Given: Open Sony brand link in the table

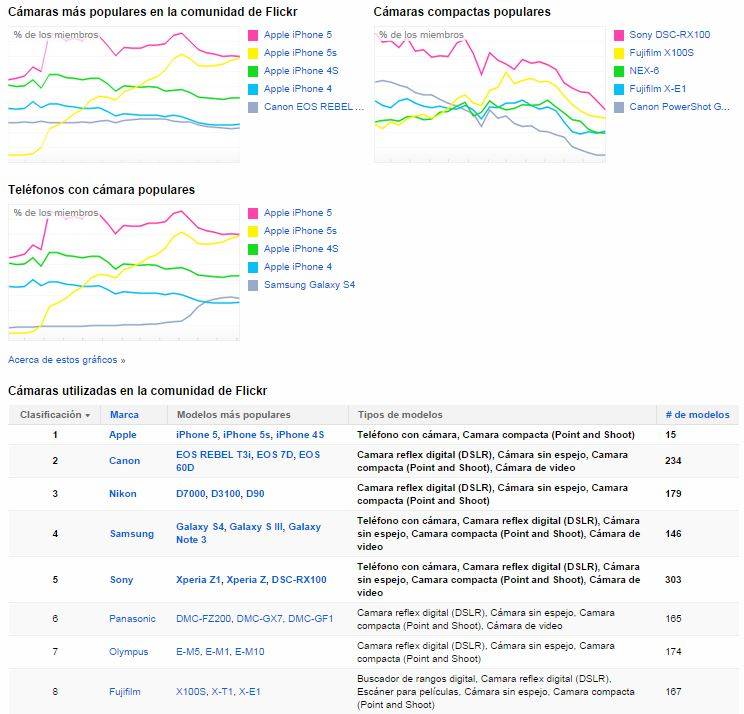Looking at the screenshot, I should [x=121, y=580].
